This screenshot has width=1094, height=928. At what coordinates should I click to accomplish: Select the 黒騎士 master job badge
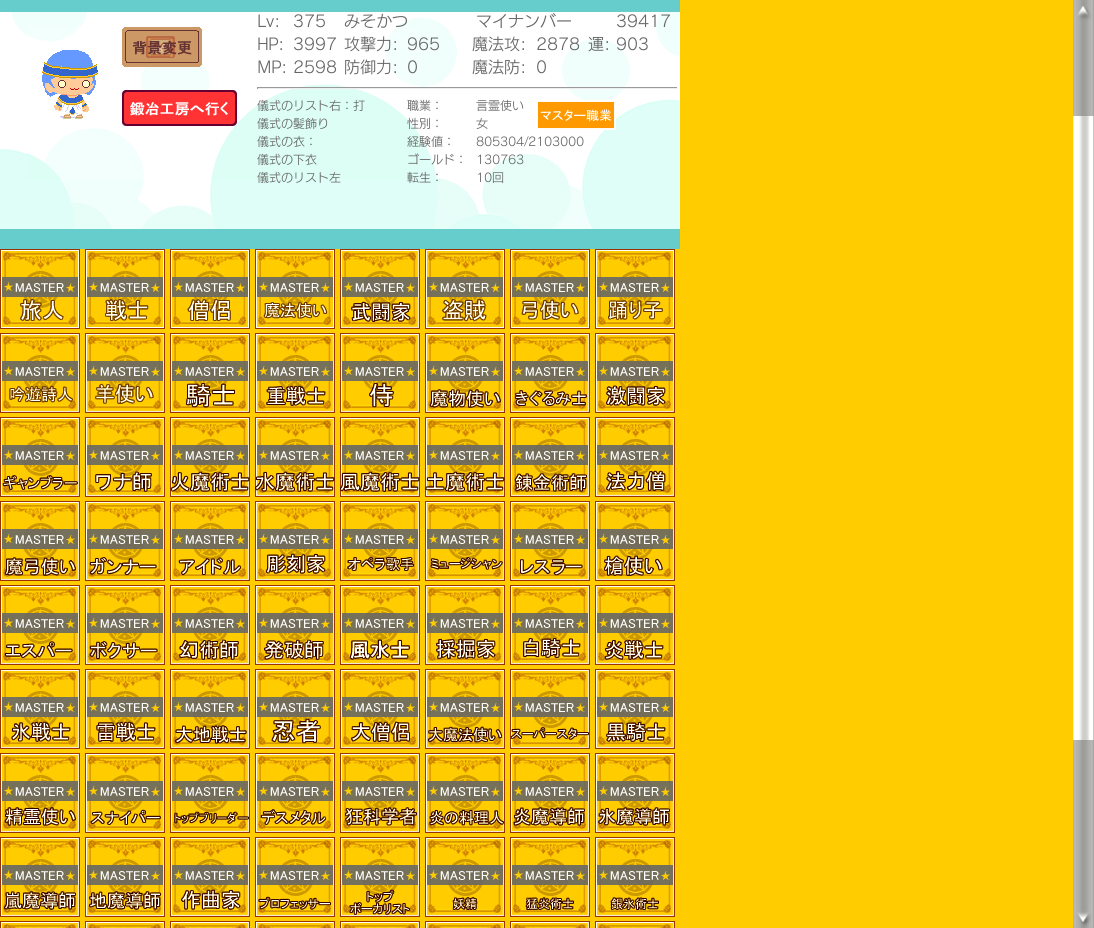point(635,709)
